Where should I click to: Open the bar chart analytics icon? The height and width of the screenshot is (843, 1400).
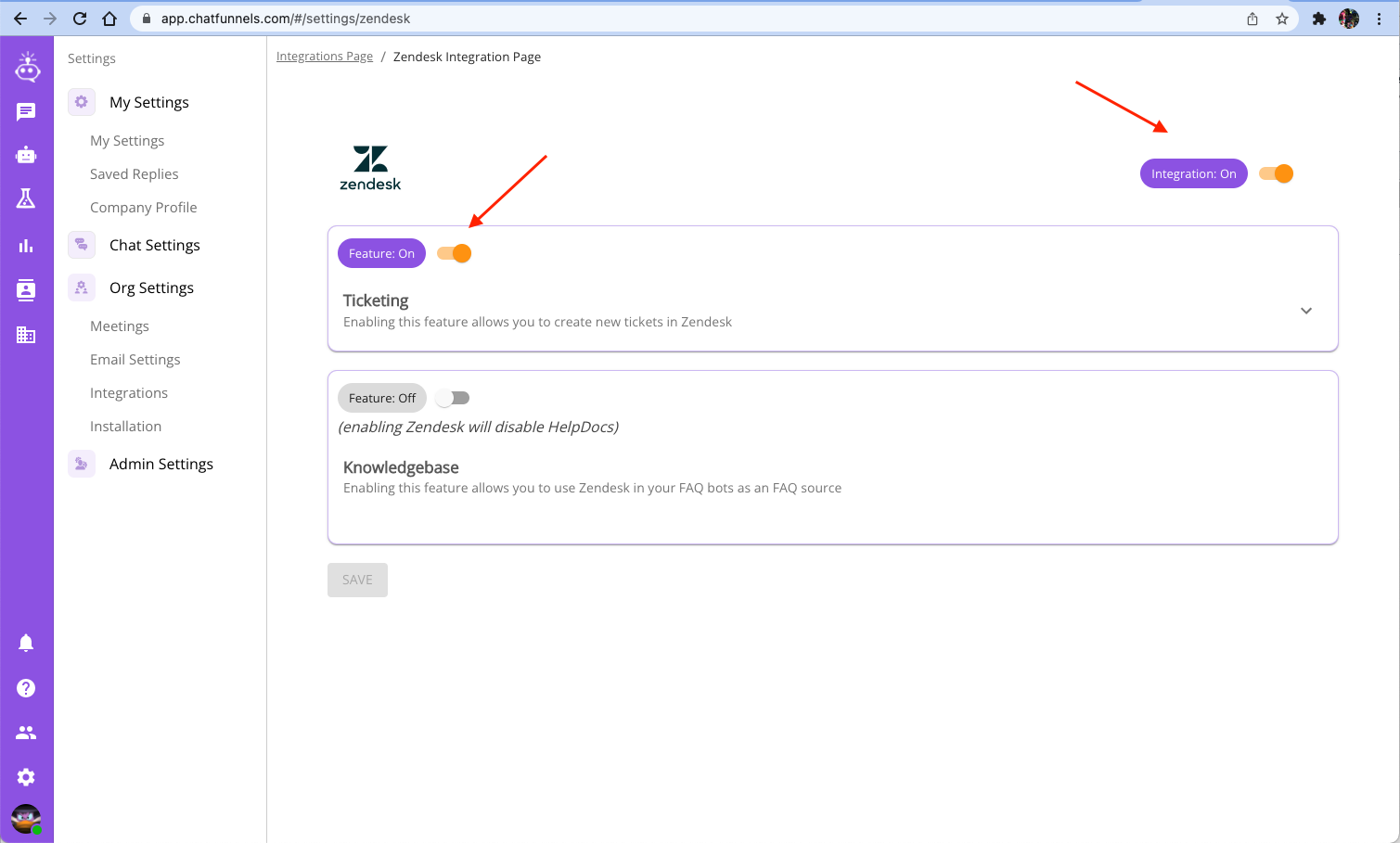coord(26,246)
